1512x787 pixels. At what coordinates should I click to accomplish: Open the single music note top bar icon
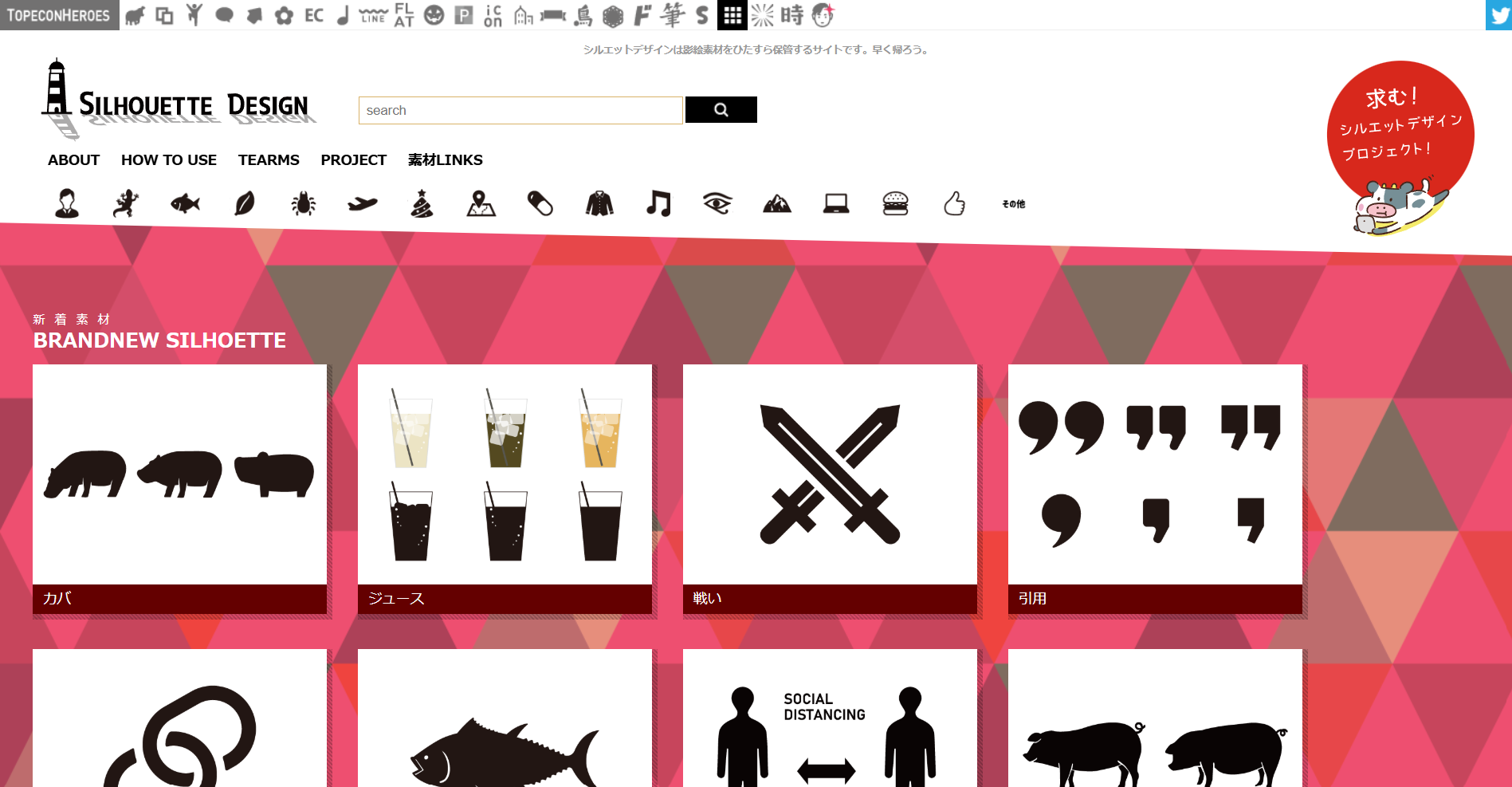pyautogui.click(x=344, y=15)
